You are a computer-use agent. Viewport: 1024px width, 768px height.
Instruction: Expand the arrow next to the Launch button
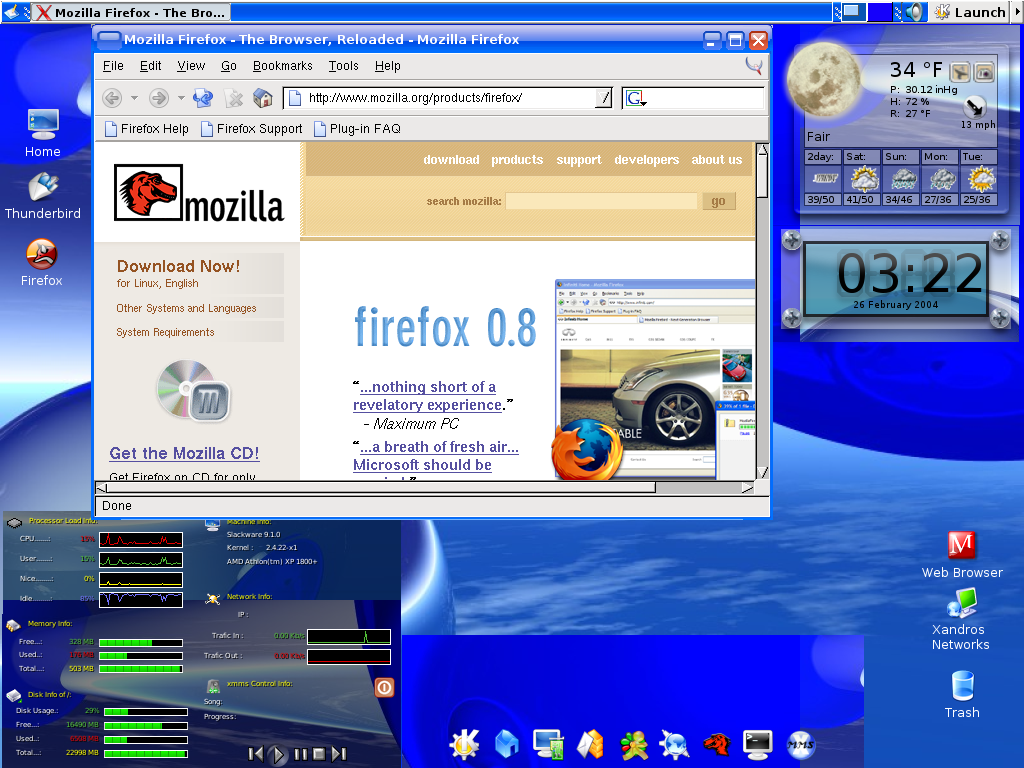1016,12
